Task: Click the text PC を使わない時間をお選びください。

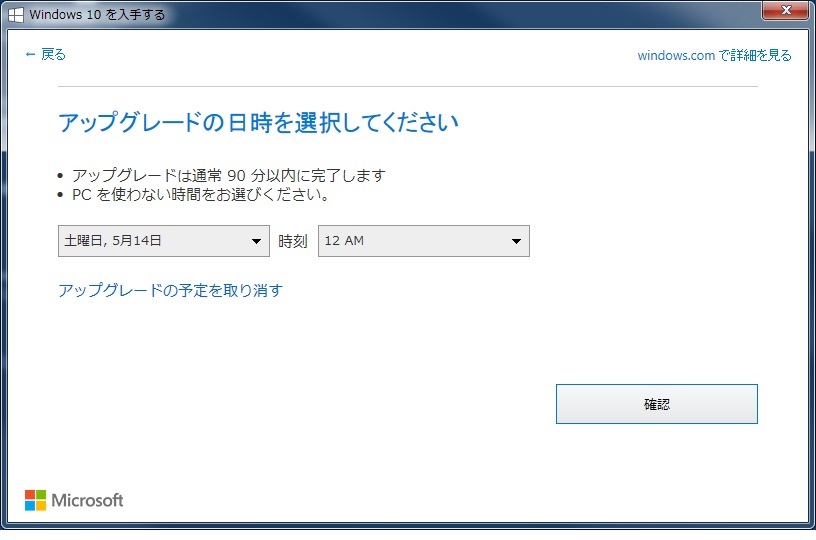Action: tap(200, 195)
